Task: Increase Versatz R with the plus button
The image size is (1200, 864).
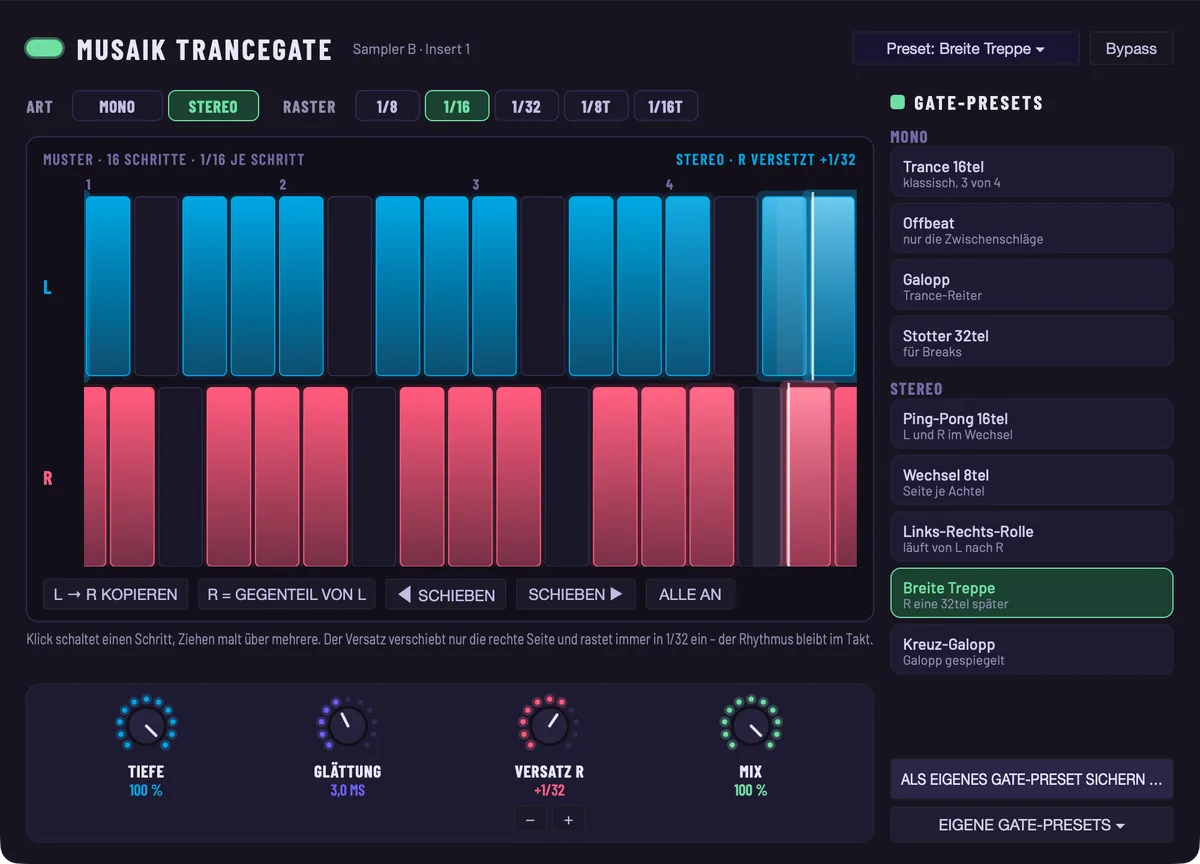Action: pos(568,819)
